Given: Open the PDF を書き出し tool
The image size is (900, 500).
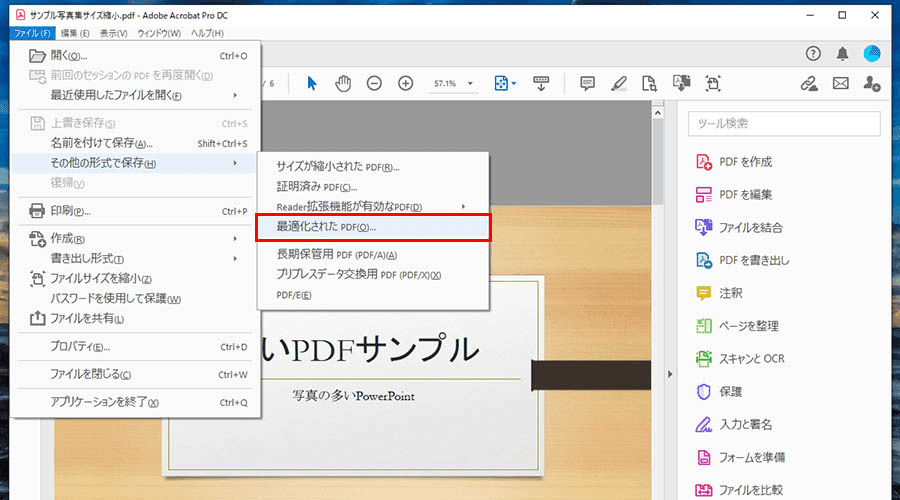Looking at the screenshot, I should coord(742,260).
